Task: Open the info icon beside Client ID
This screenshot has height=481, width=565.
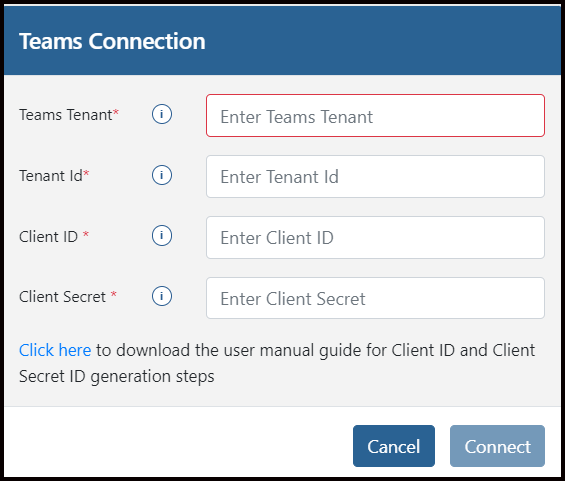Action: tap(162, 236)
